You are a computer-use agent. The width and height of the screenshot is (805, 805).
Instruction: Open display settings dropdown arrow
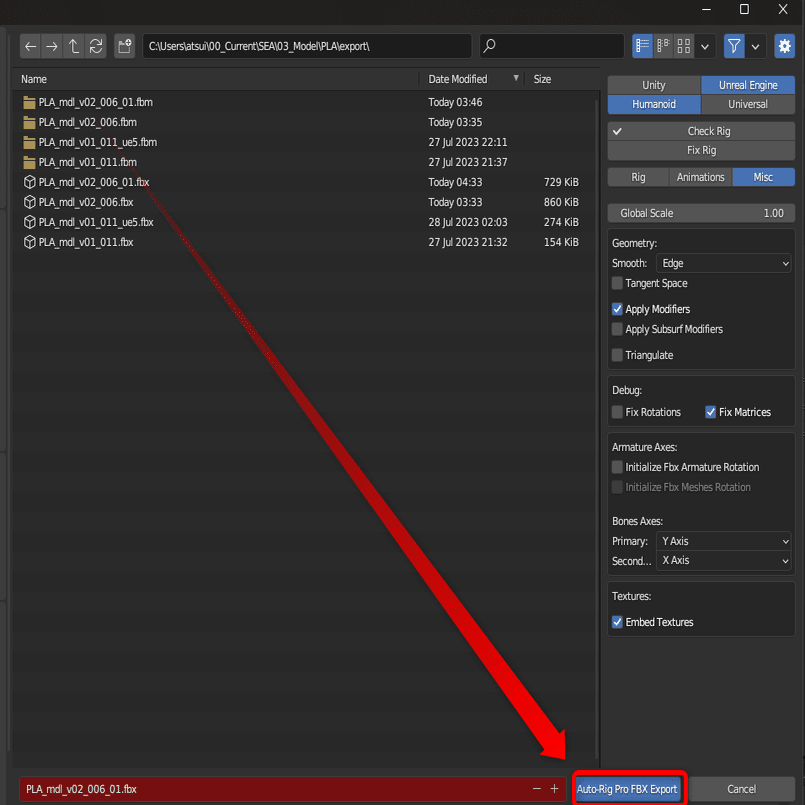(x=705, y=47)
